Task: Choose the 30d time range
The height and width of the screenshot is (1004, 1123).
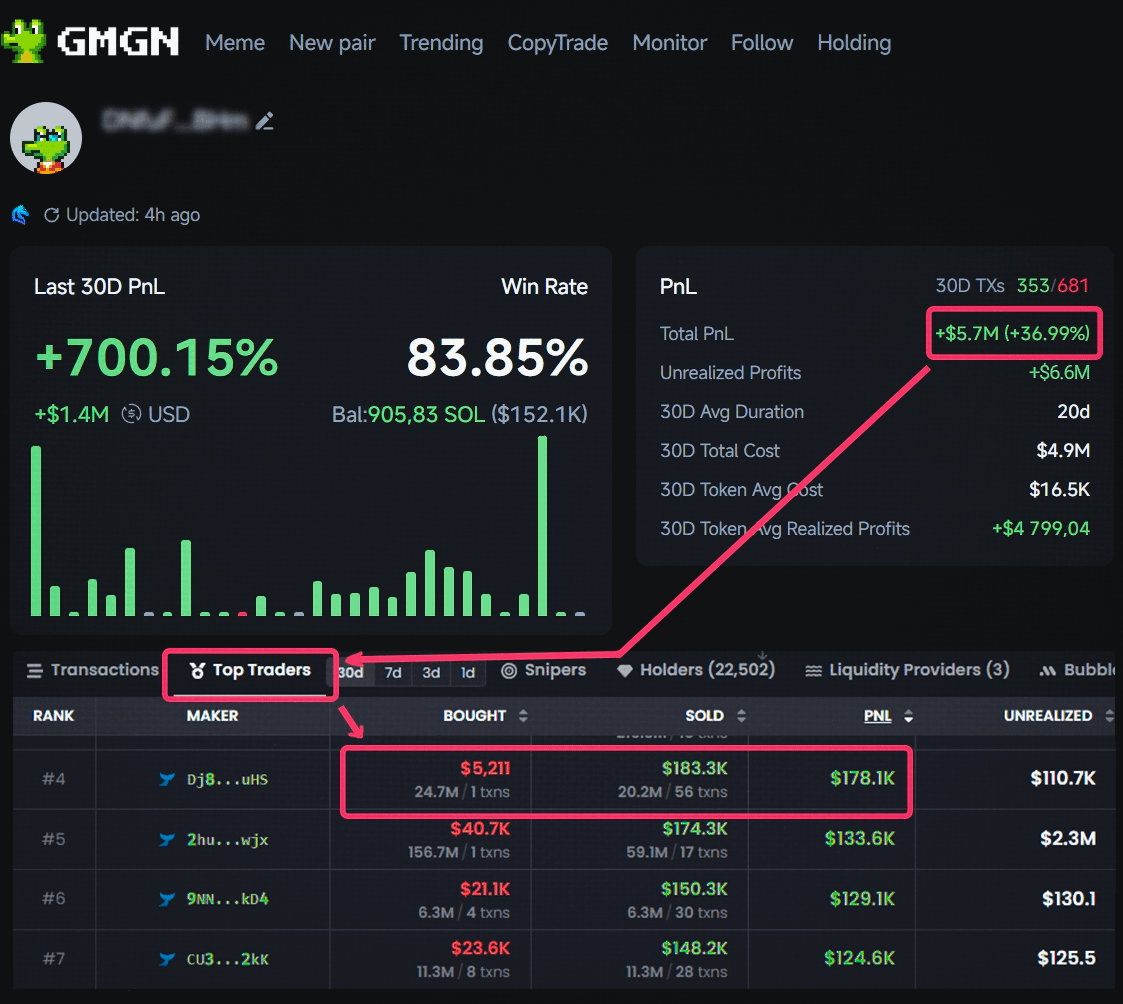Action: tap(351, 672)
